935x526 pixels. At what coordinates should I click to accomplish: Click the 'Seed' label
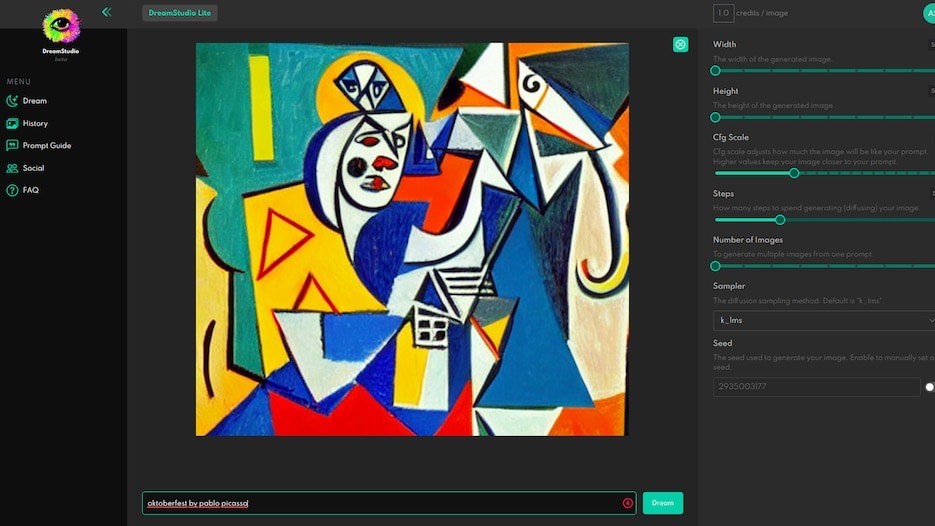pyautogui.click(x=722, y=343)
